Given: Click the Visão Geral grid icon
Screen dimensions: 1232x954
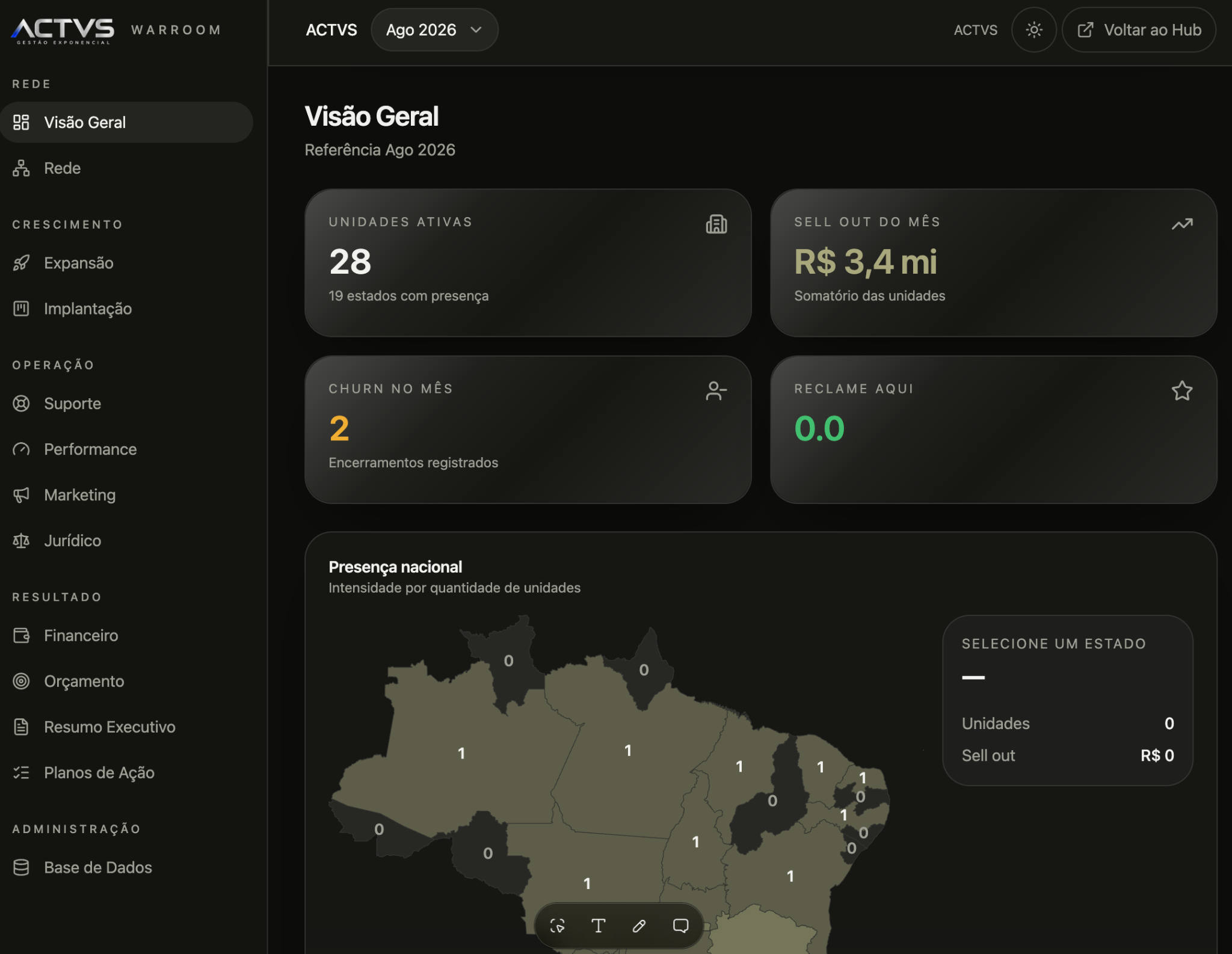Looking at the screenshot, I should pos(21,122).
